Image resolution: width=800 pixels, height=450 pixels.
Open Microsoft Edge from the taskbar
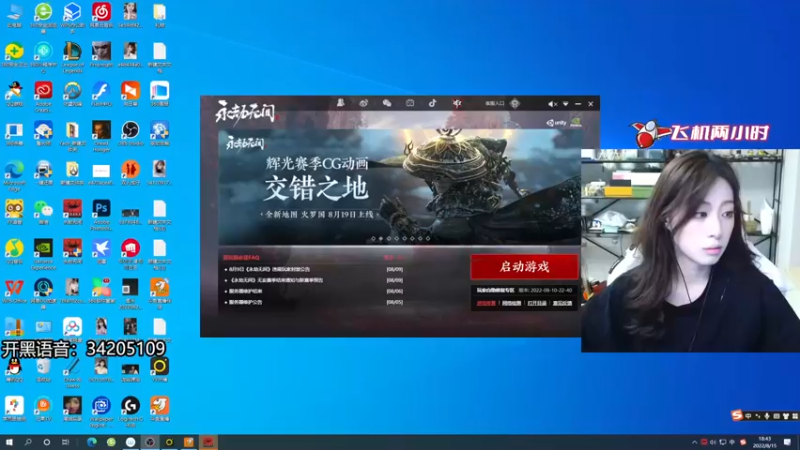(x=92, y=442)
